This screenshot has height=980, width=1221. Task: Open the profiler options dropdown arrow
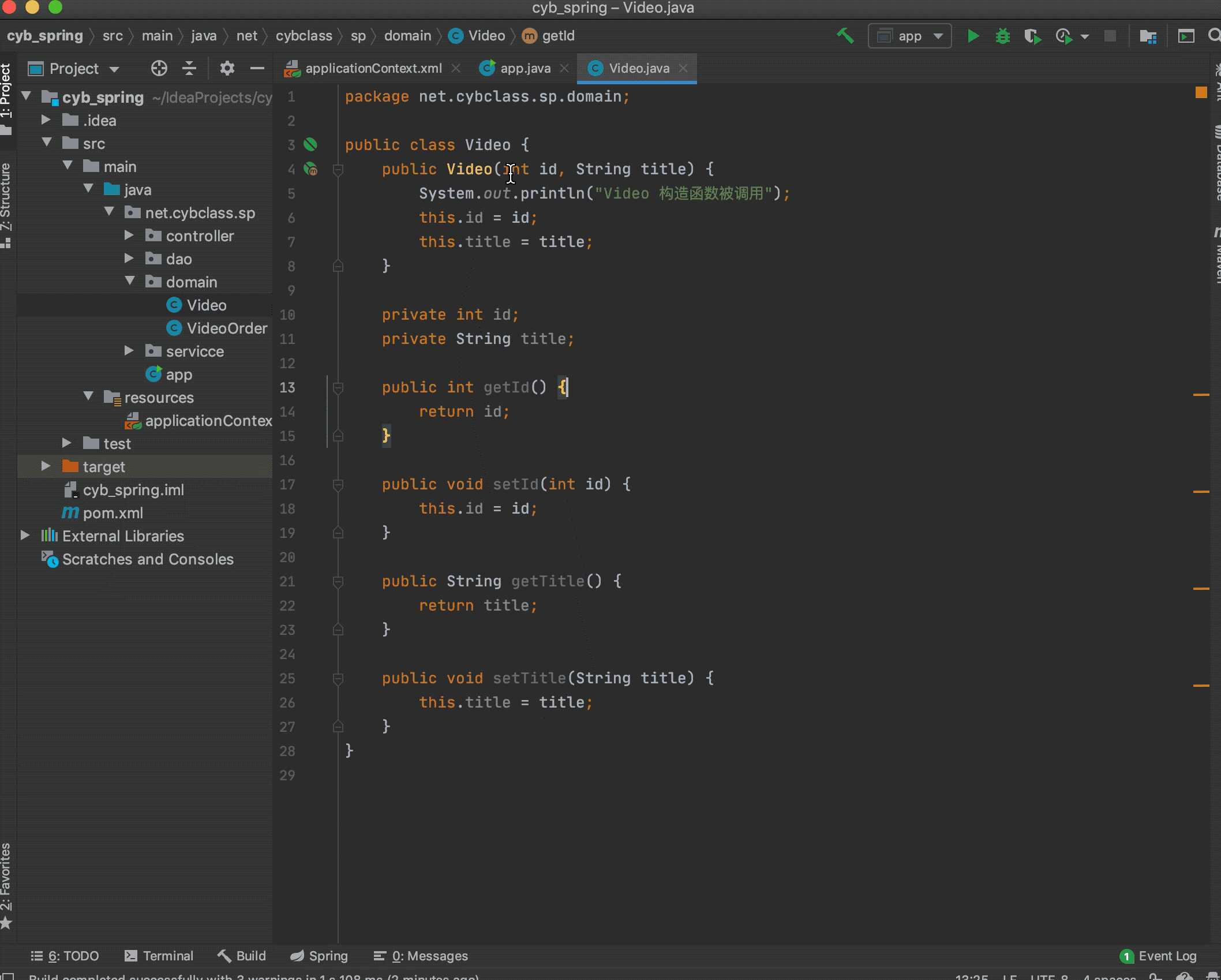pyautogui.click(x=1085, y=36)
